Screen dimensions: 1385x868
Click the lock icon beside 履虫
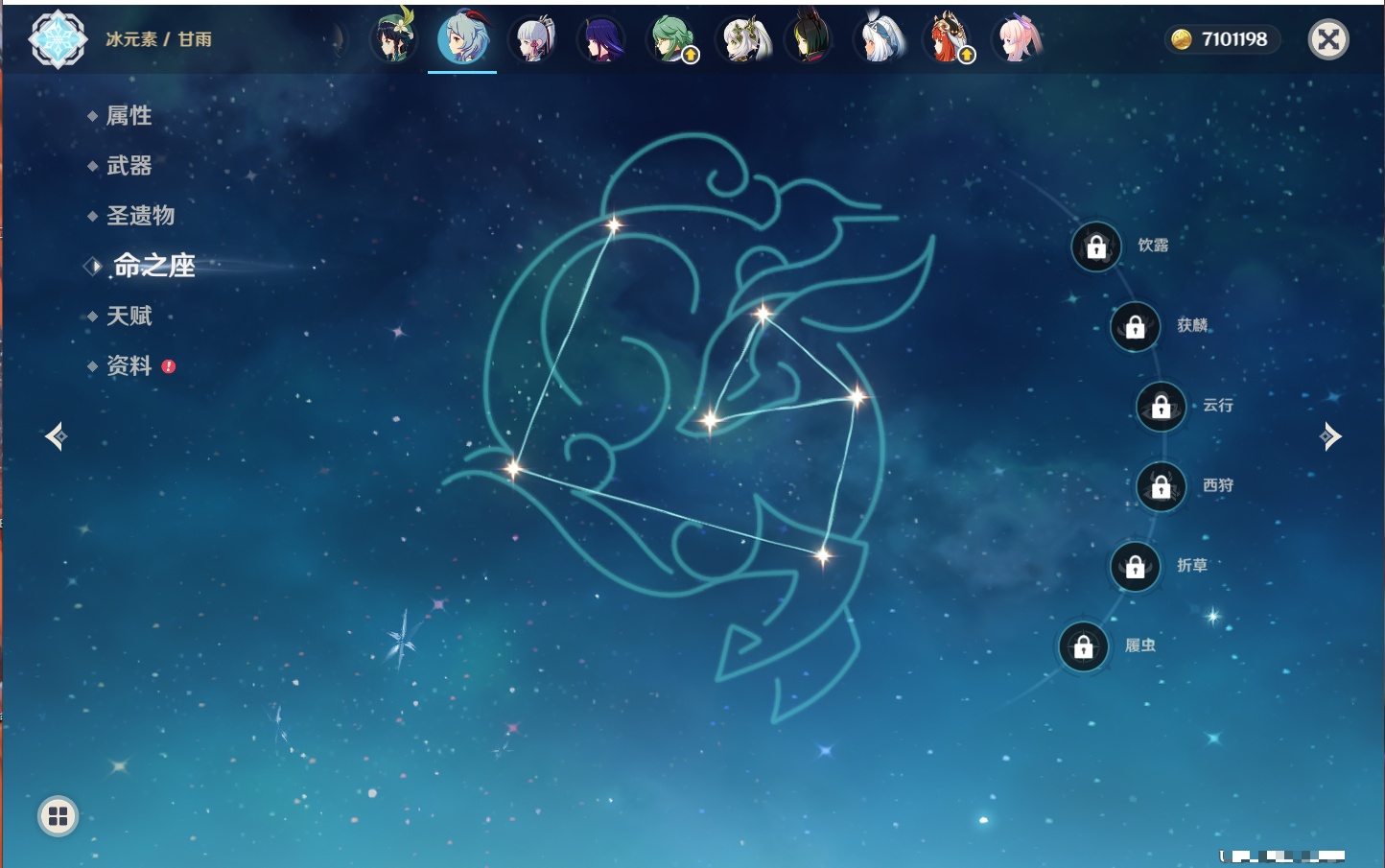[x=1084, y=647]
